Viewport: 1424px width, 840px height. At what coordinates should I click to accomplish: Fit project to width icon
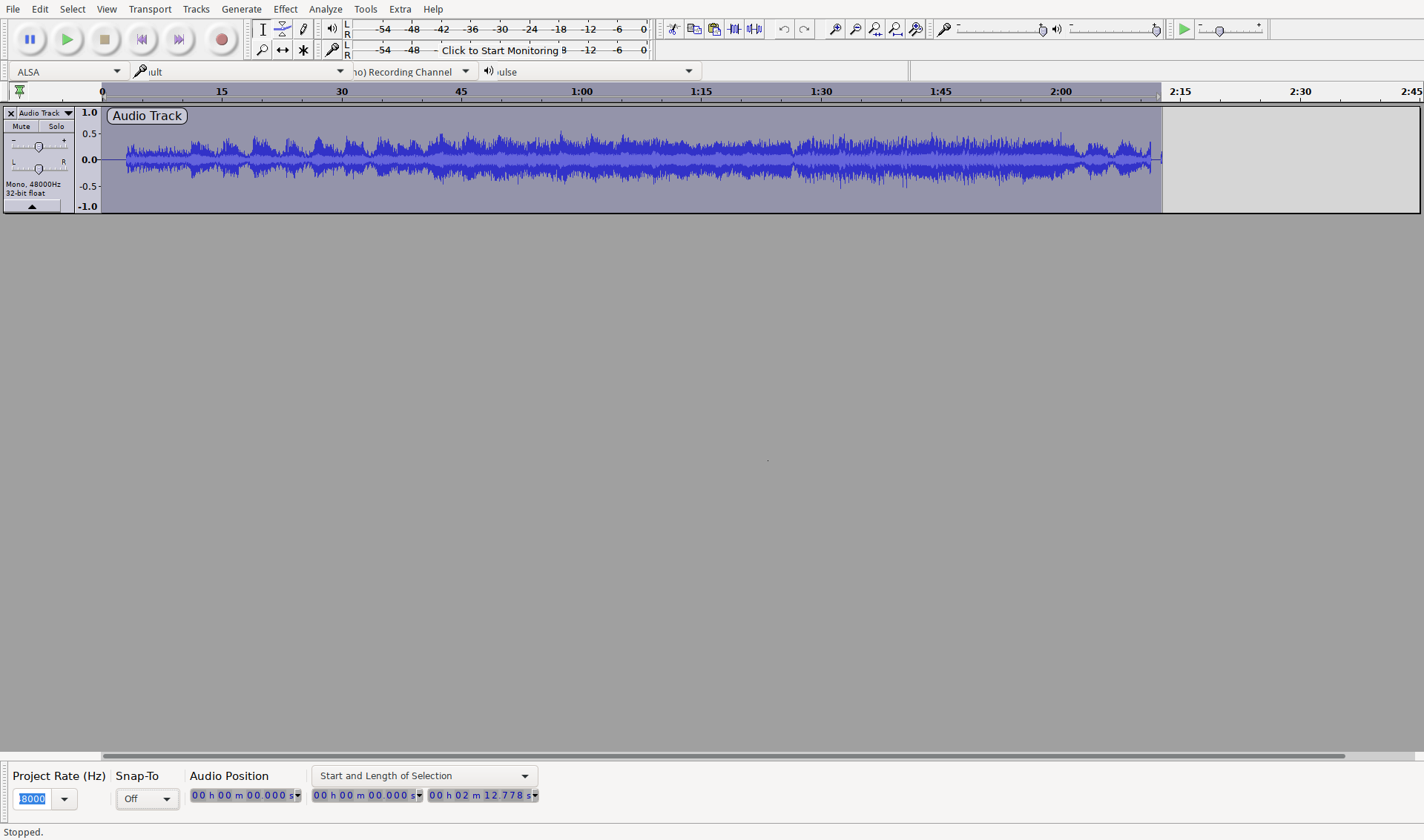[x=895, y=30]
